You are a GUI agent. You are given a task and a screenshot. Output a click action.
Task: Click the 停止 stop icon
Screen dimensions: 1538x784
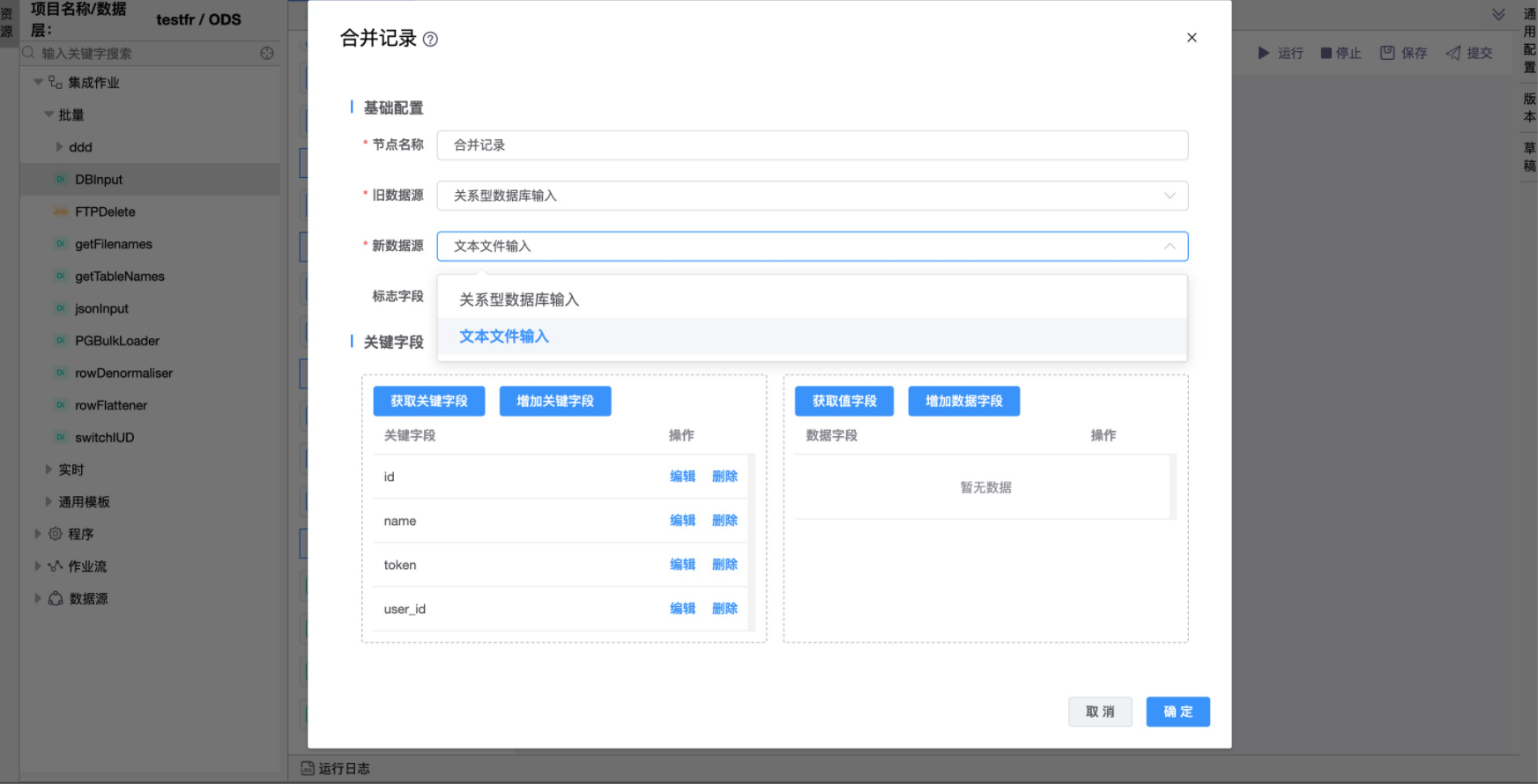tap(1326, 53)
